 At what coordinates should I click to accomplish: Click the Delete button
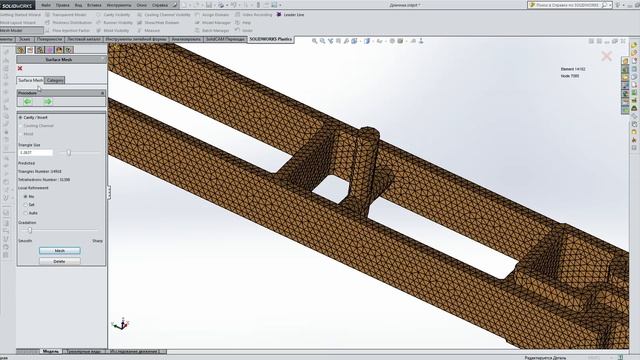(60, 261)
